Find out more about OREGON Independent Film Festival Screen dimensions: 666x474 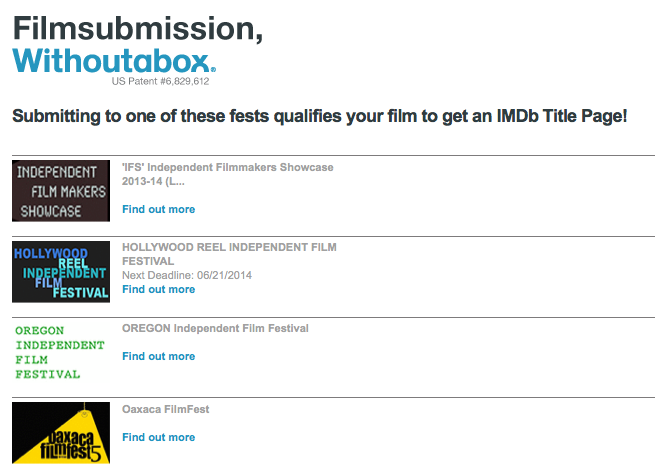tap(158, 356)
